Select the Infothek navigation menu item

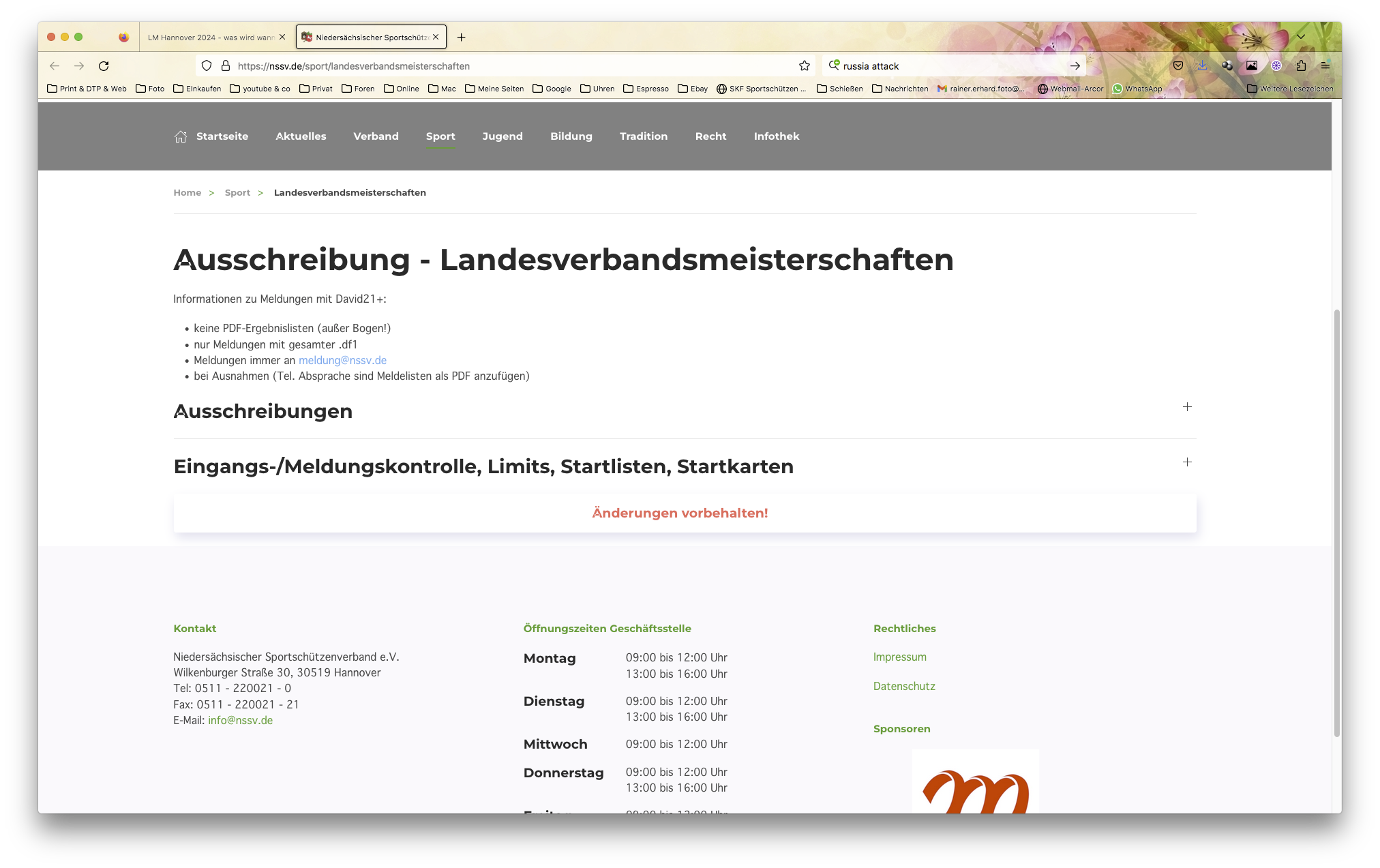click(776, 136)
